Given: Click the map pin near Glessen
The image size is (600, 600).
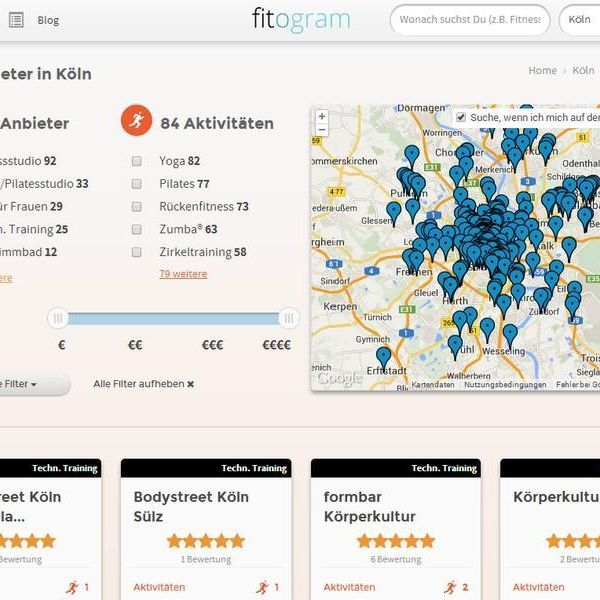Looking at the screenshot, I should (x=394, y=212).
